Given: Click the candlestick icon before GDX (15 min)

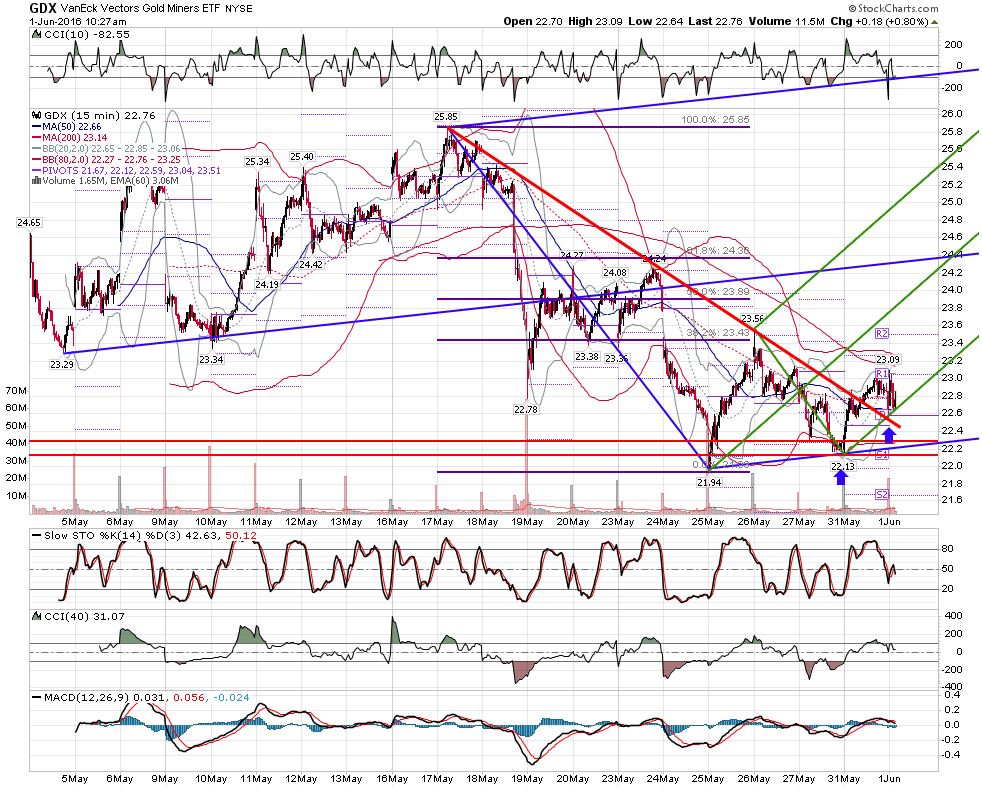Looking at the screenshot, I should [37, 116].
